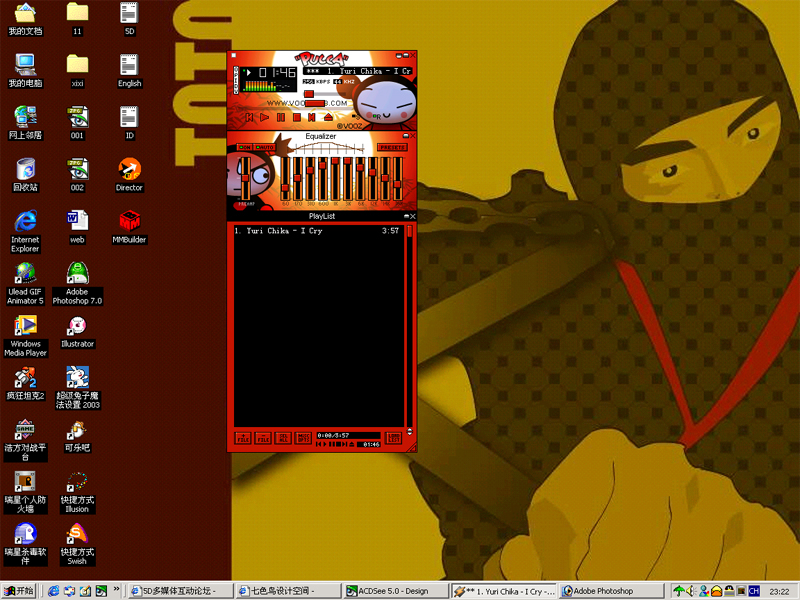Click the scrolling song title display

pyautogui.click(x=357, y=71)
